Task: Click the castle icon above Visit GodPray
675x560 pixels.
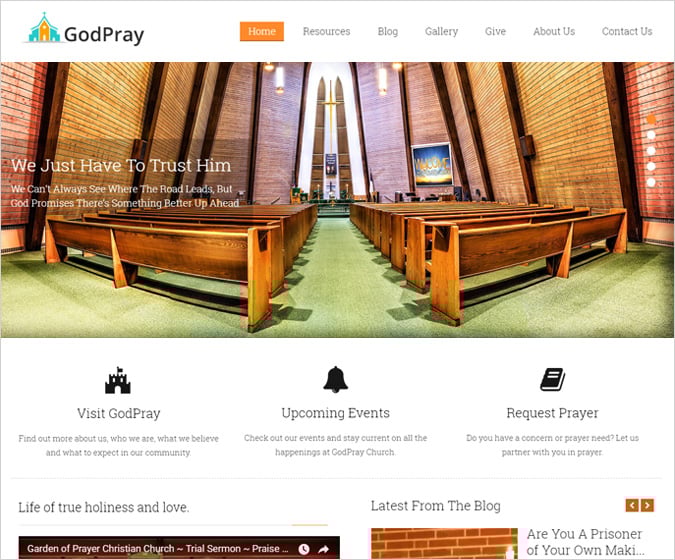Action: [x=118, y=381]
